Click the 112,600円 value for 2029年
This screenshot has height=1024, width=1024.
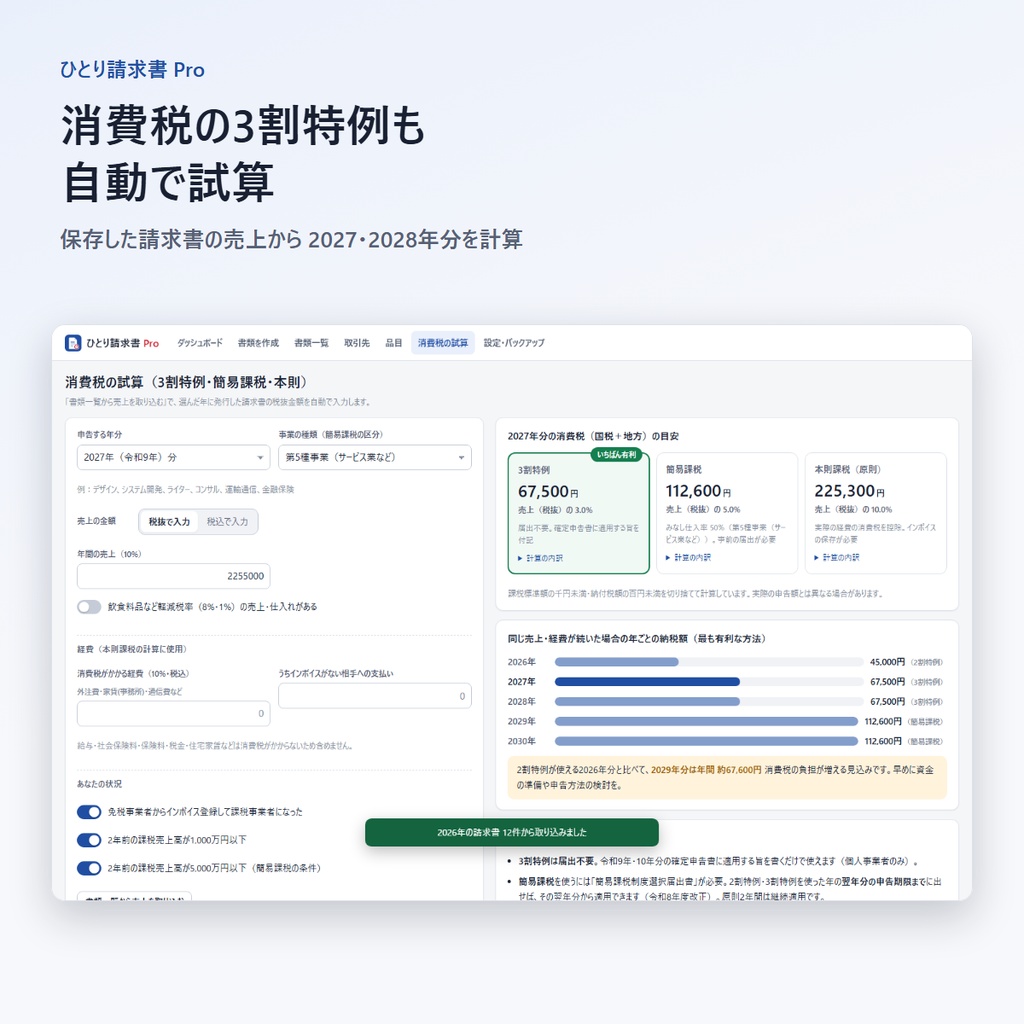883,722
